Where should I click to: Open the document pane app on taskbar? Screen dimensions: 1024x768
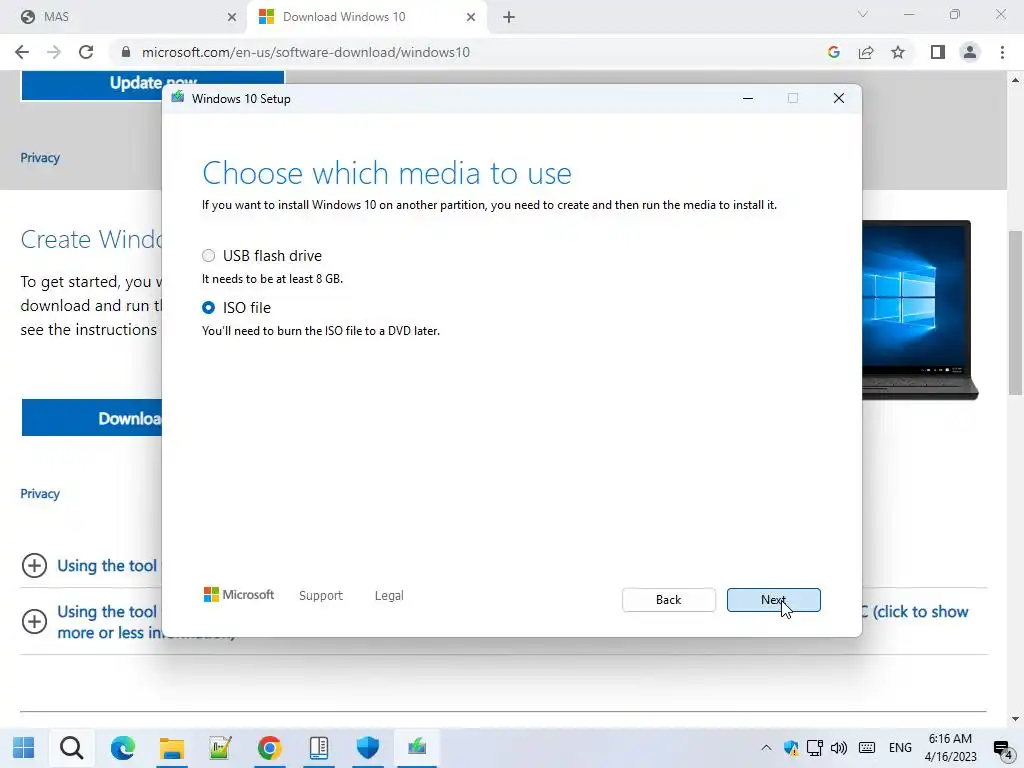coord(319,747)
